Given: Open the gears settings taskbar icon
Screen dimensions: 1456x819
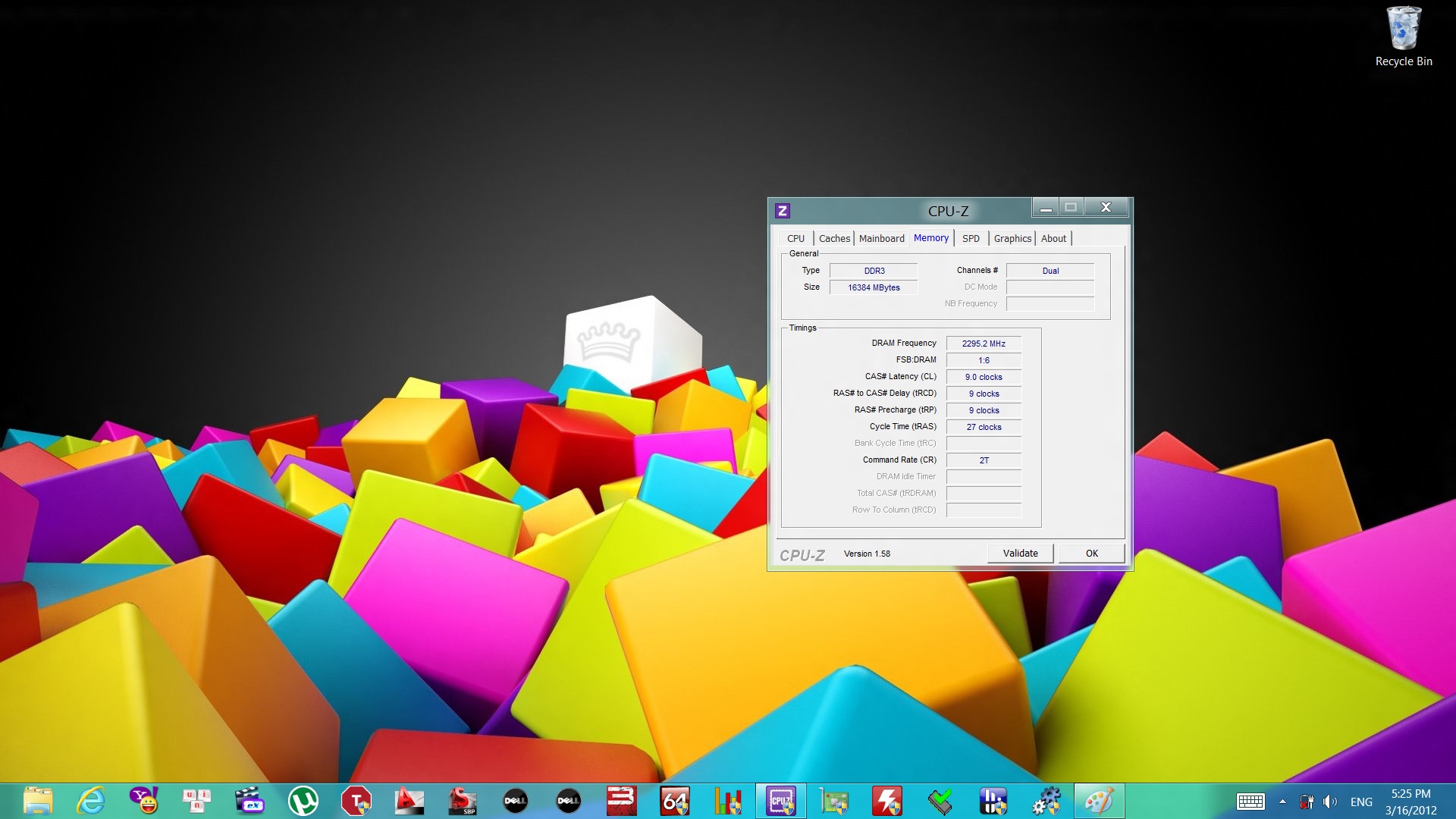Looking at the screenshot, I should [1046, 801].
